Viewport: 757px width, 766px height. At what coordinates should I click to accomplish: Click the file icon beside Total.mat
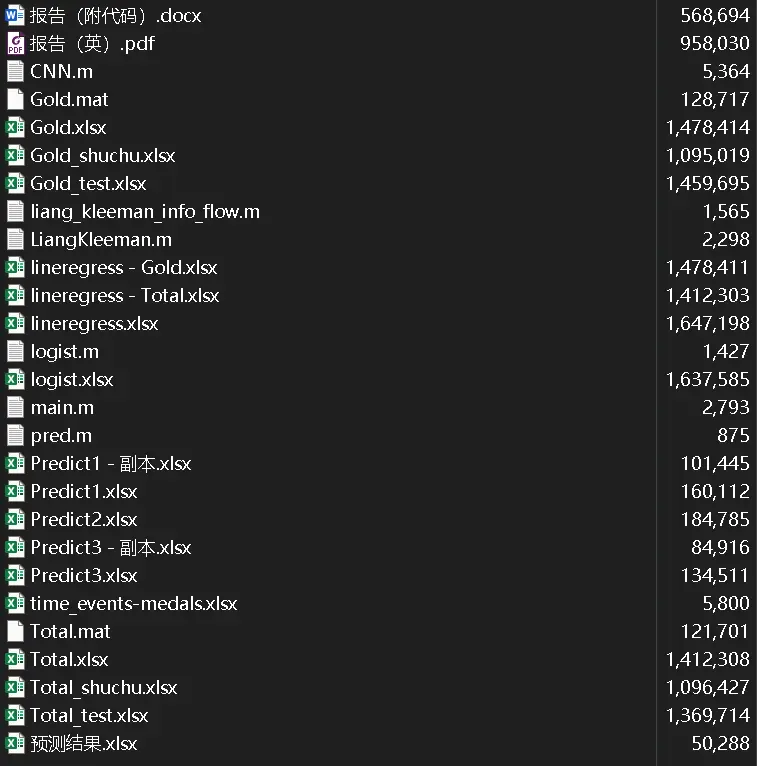[x=15, y=631]
